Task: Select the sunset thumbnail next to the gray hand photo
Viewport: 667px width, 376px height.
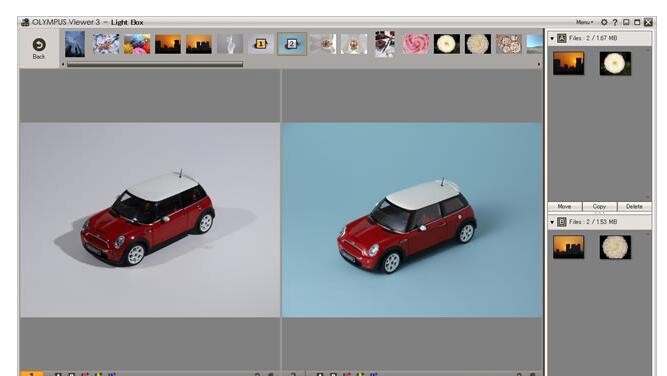Action: 199,44
